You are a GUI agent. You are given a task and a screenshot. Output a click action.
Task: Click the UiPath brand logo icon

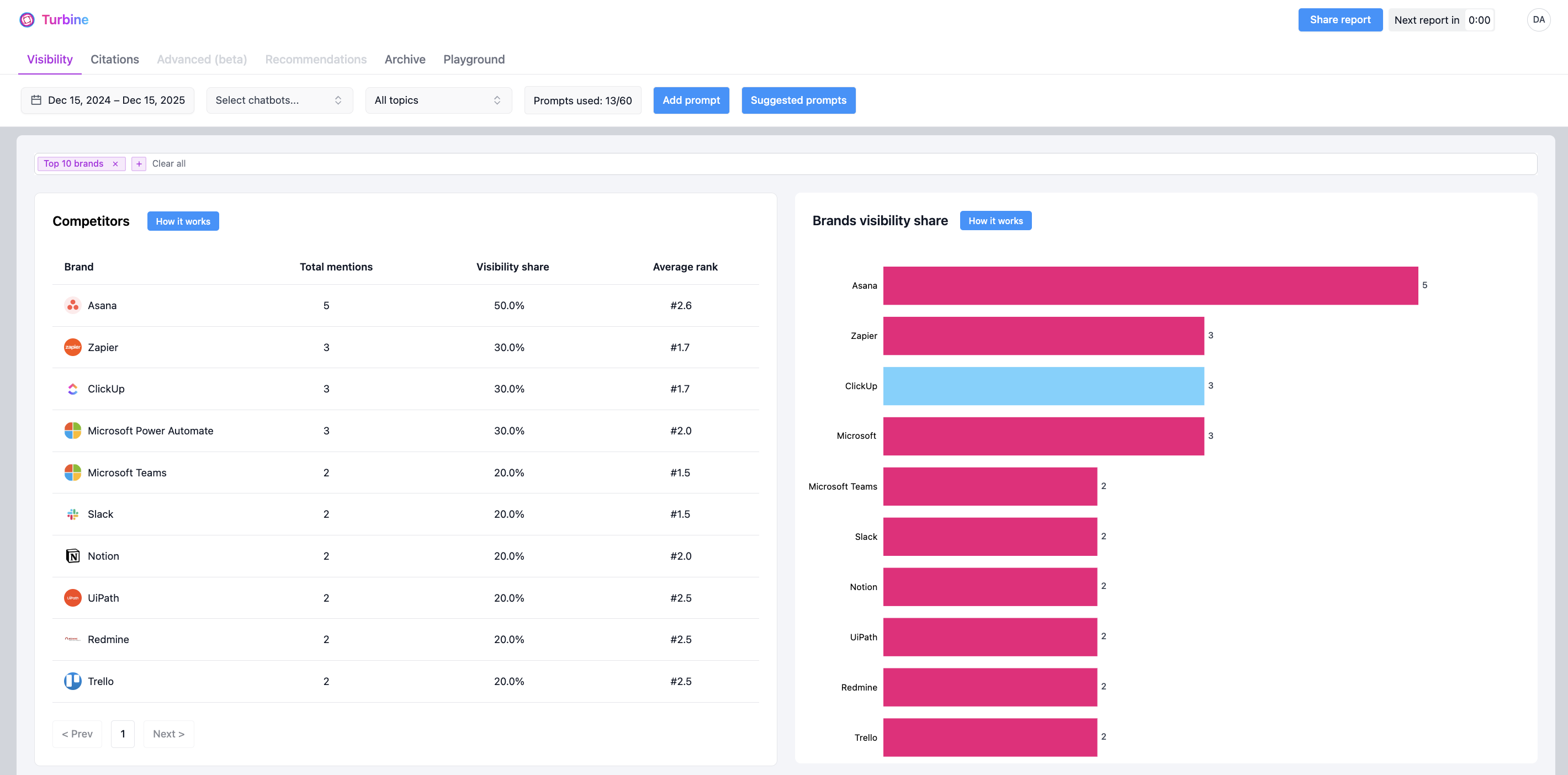click(x=72, y=598)
